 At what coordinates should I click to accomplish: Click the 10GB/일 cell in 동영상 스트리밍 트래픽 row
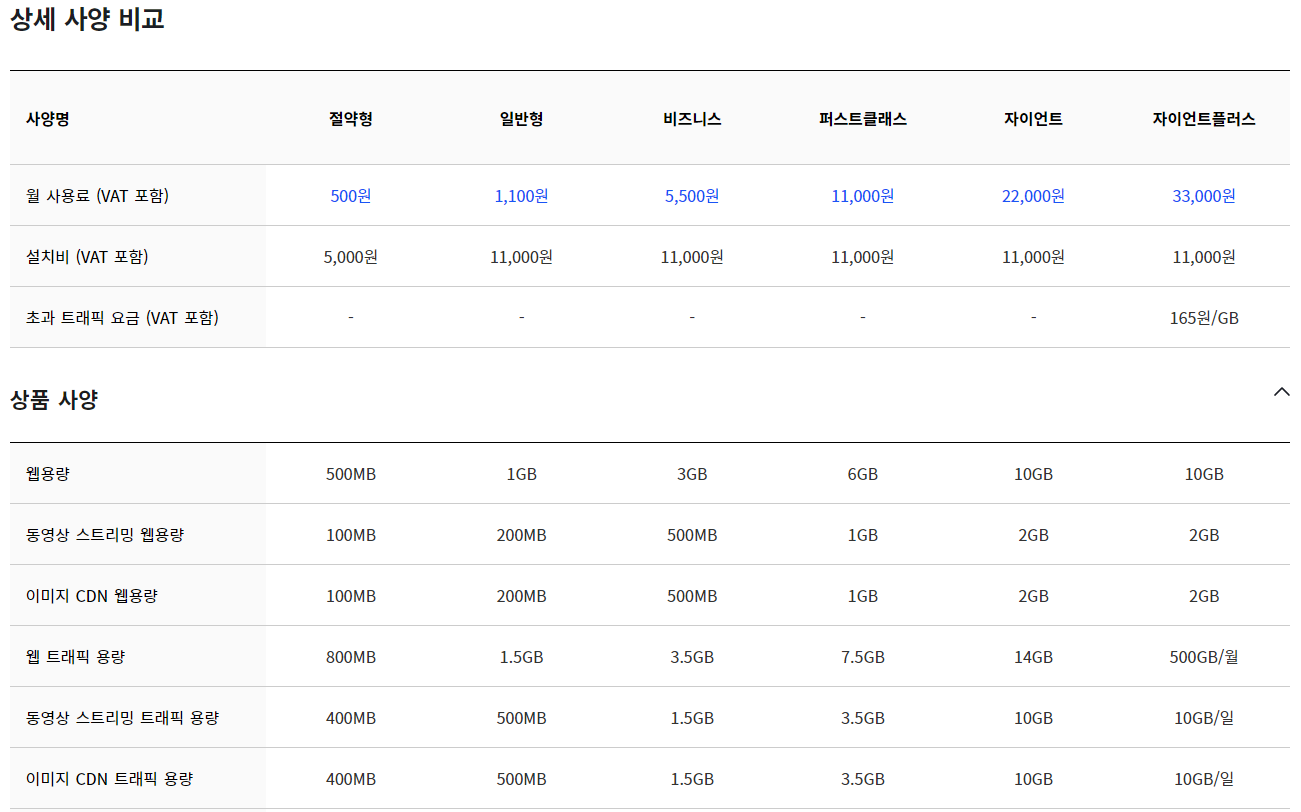(x=1204, y=718)
